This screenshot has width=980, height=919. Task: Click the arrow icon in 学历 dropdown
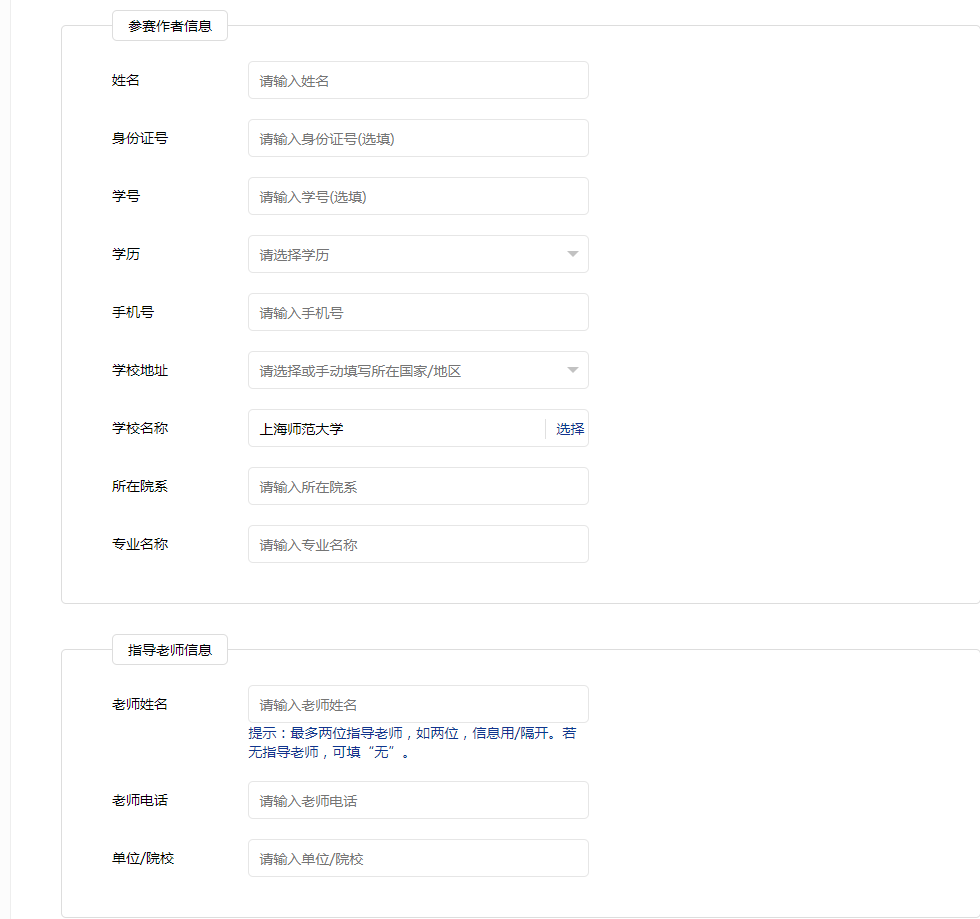click(573, 254)
